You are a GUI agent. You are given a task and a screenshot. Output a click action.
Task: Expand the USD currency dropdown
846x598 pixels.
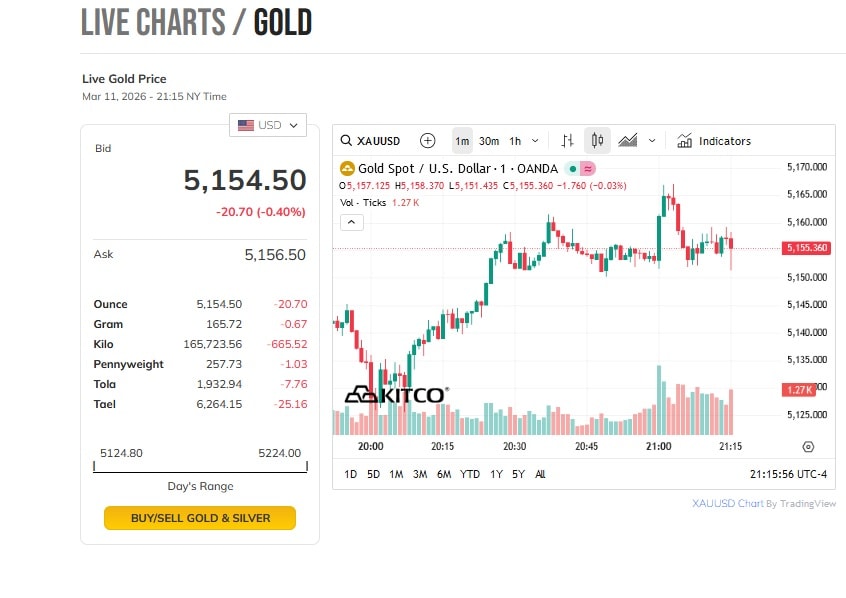(268, 125)
